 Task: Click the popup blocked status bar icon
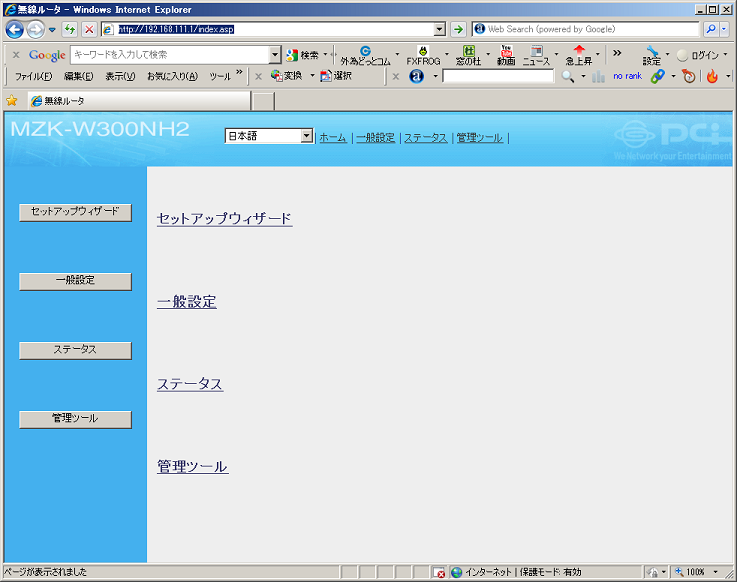(438, 572)
